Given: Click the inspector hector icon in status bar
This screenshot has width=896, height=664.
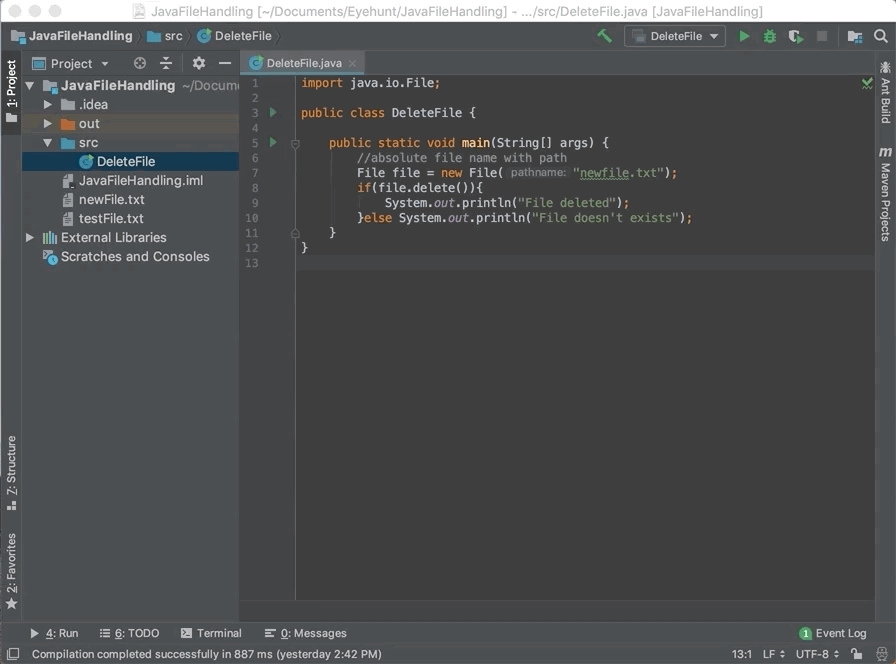Looking at the screenshot, I should pyautogui.click(x=882, y=654).
